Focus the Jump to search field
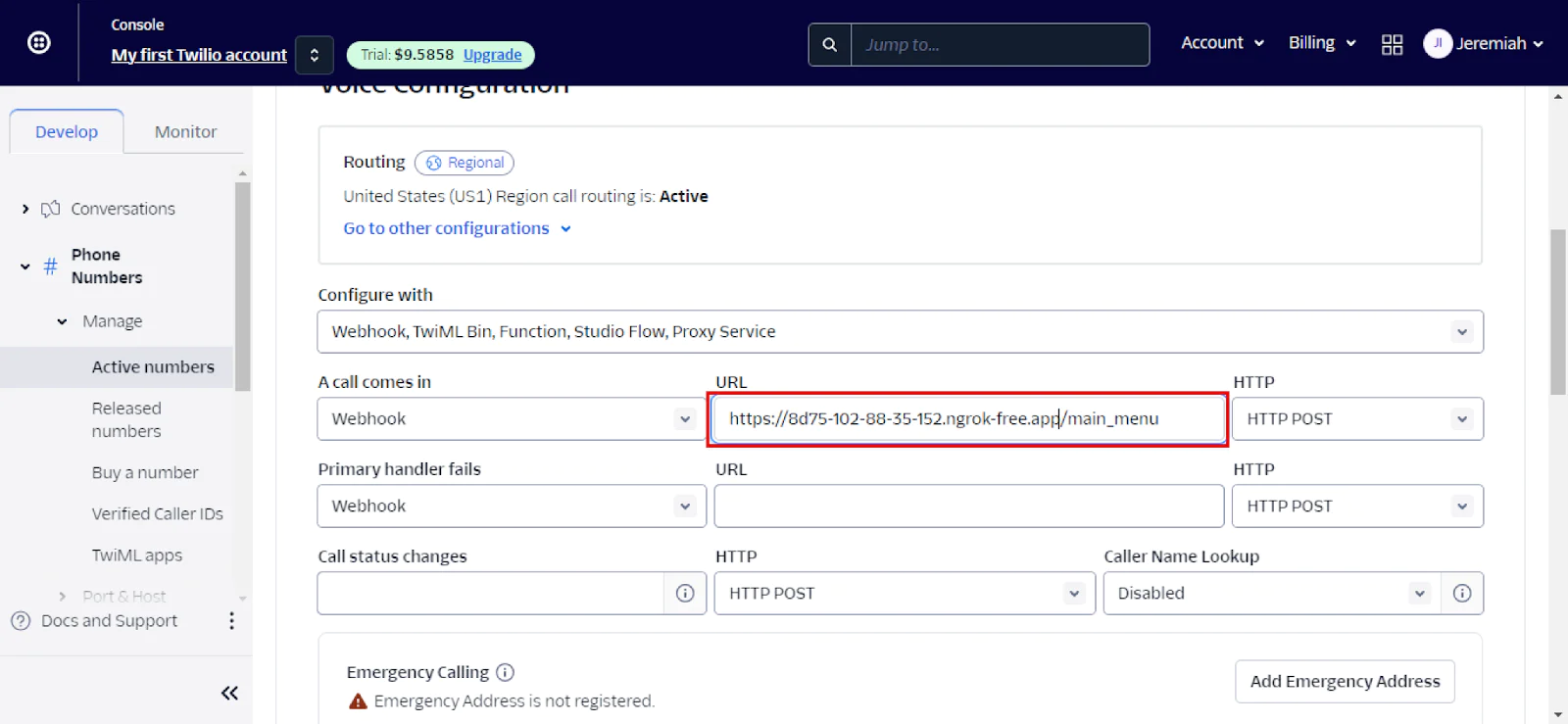The width and height of the screenshot is (1568, 724). [1000, 44]
